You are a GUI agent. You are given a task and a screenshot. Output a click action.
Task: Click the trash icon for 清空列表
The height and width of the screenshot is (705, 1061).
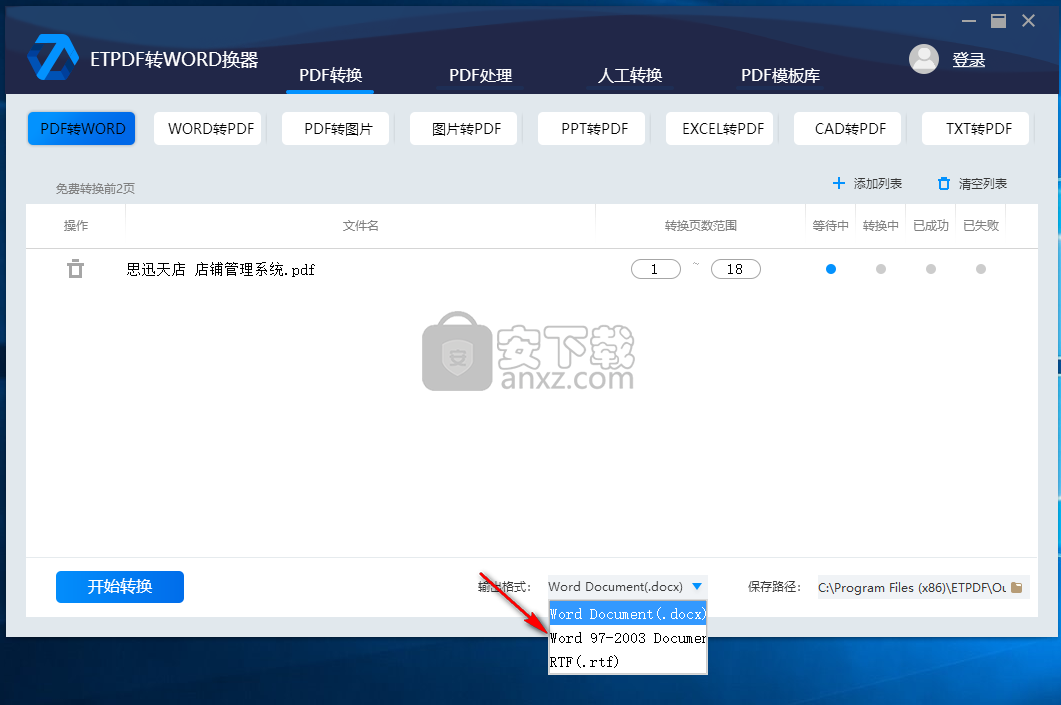coord(943,183)
